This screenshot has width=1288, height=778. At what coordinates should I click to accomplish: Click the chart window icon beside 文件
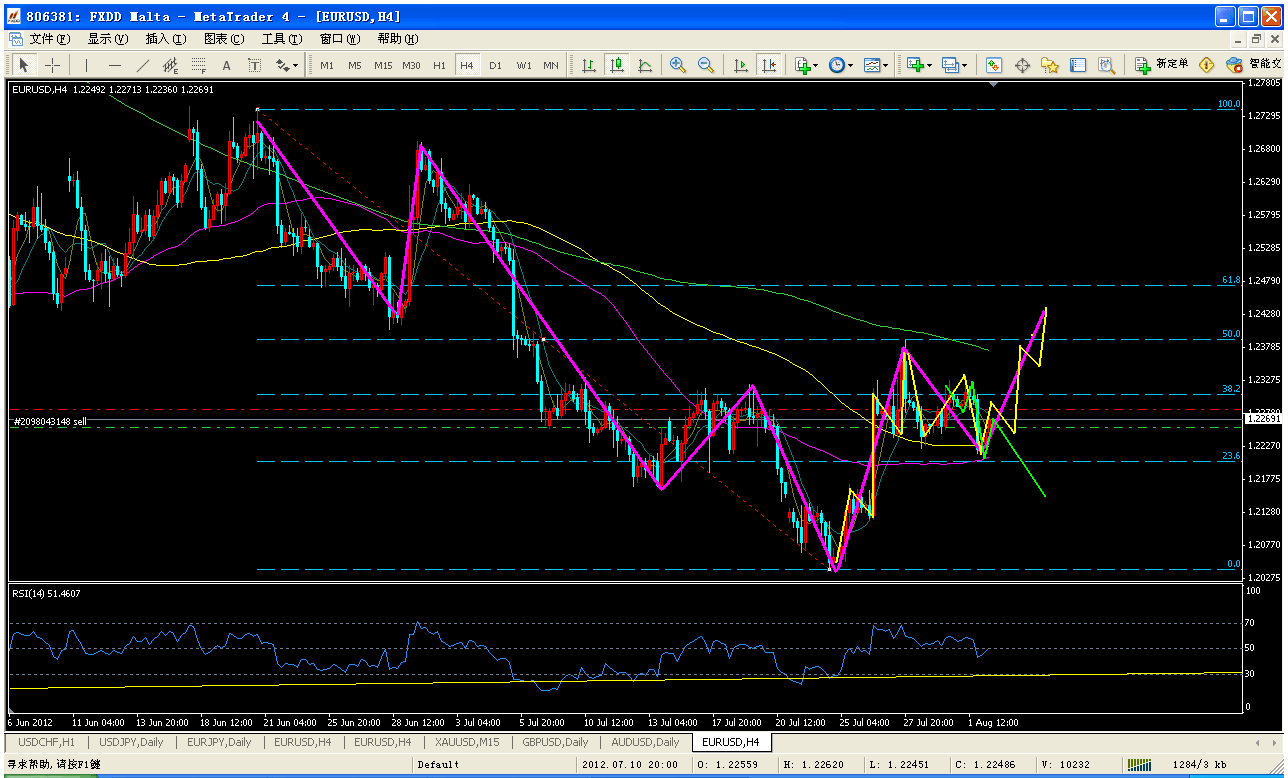[x=14, y=39]
